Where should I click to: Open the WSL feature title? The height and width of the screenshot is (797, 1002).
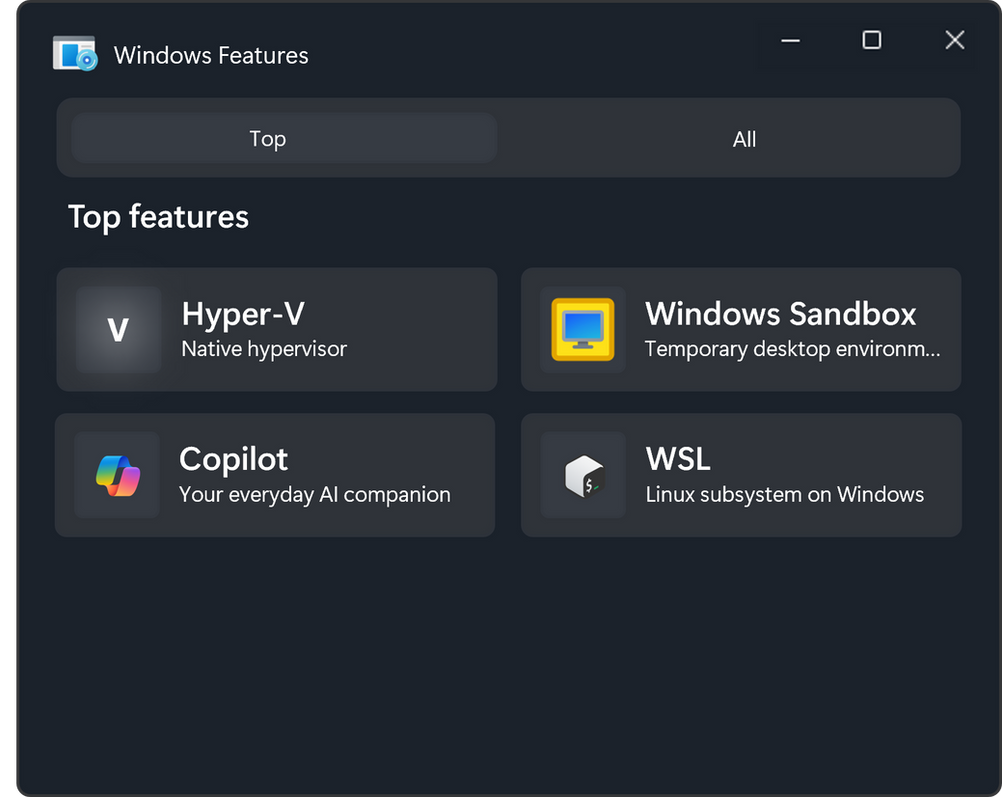point(678,459)
